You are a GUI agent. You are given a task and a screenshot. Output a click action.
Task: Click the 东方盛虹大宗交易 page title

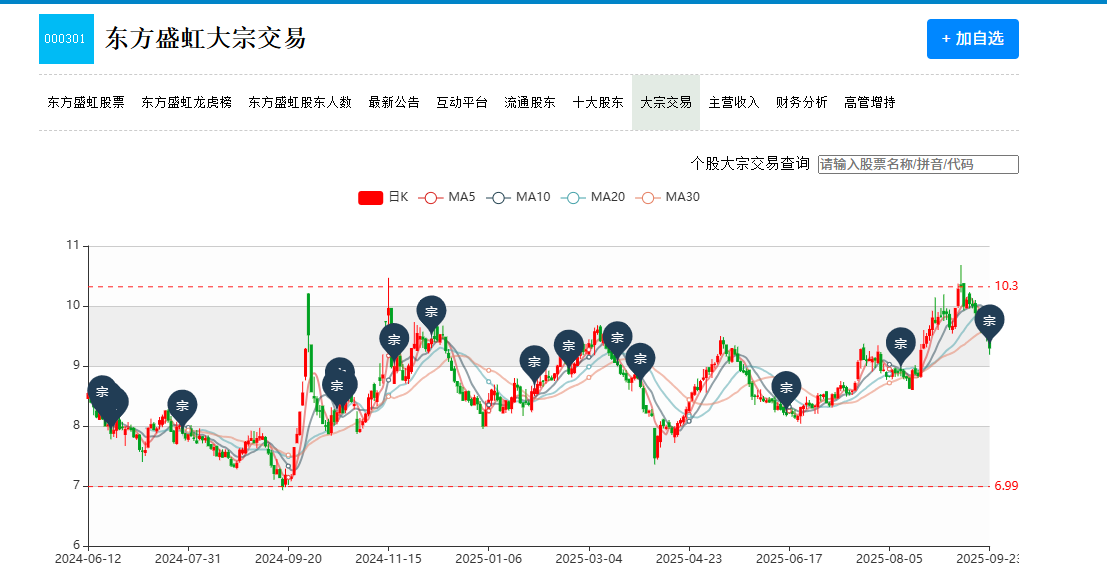205,39
